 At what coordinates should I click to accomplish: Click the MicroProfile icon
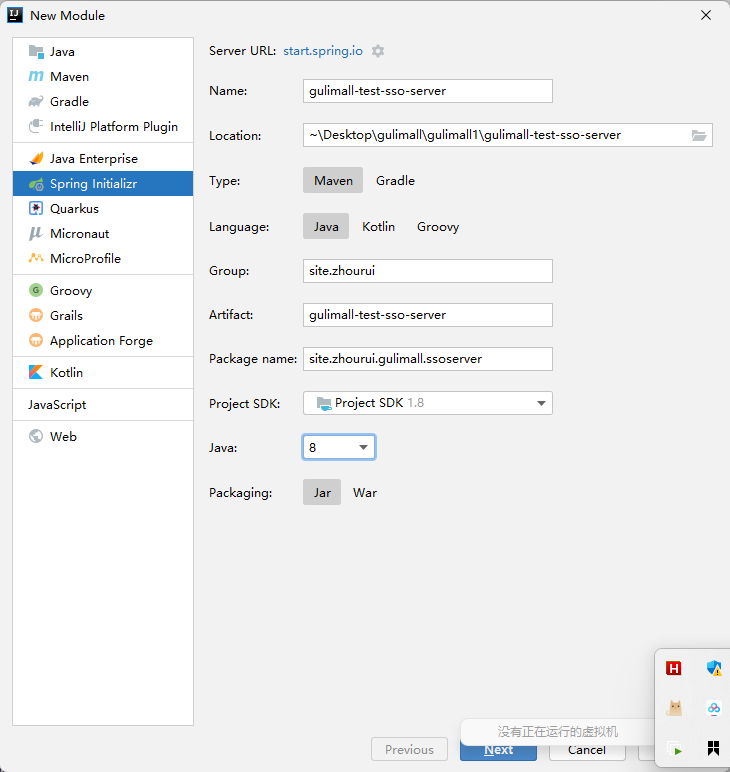coord(36,258)
